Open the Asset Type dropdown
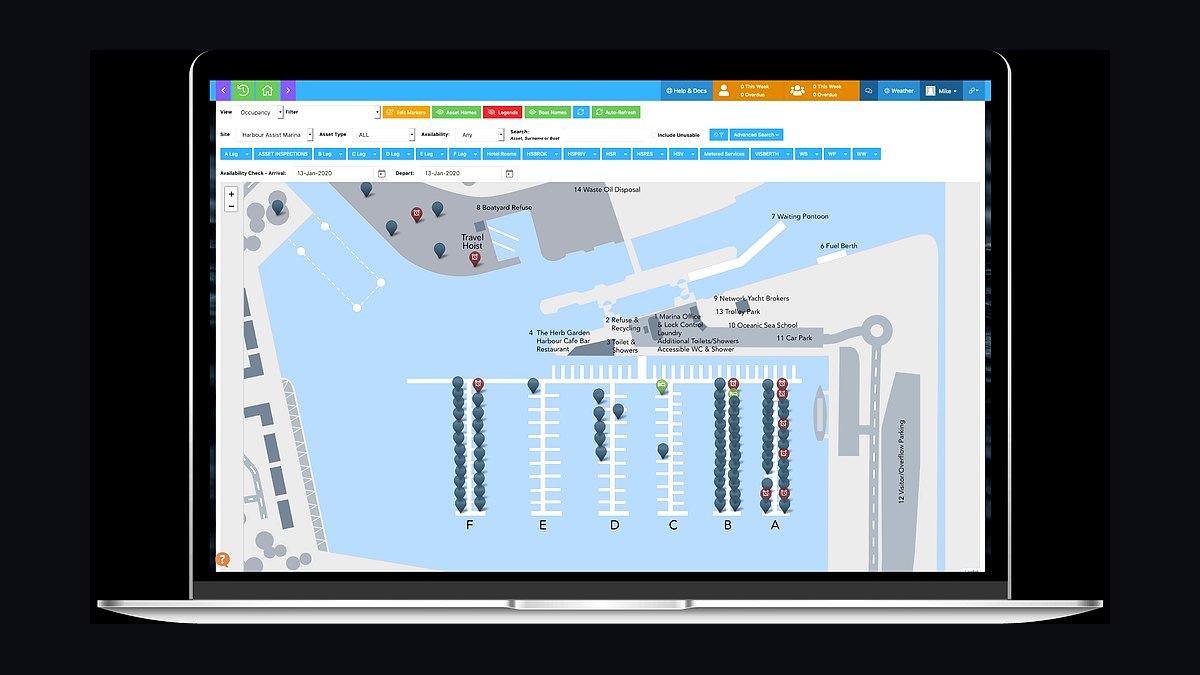 pyautogui.click(x=385, y=134)
